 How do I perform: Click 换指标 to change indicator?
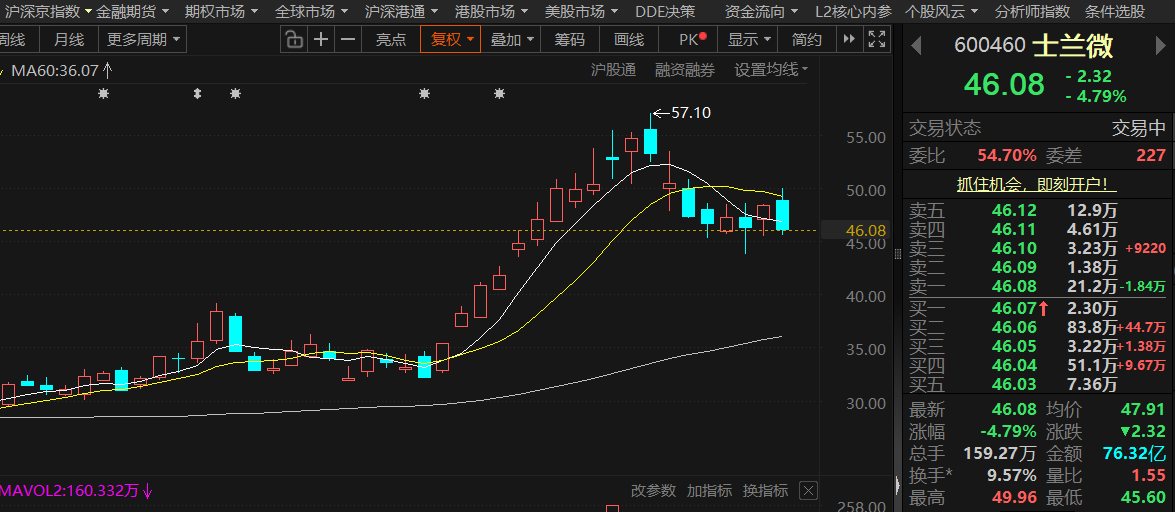tap(765, 491)
